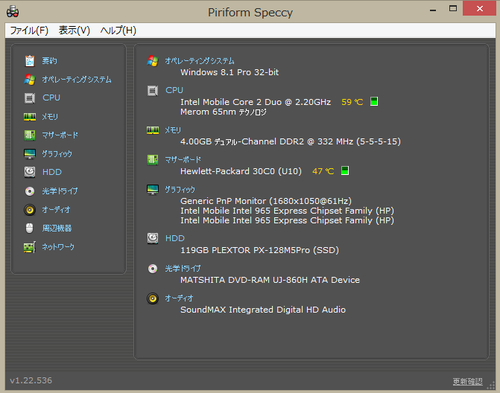This screenshot has height=393, width=500.
Task: Click the メモリ RAM icon in summary panel
Action: pos(153,130)
